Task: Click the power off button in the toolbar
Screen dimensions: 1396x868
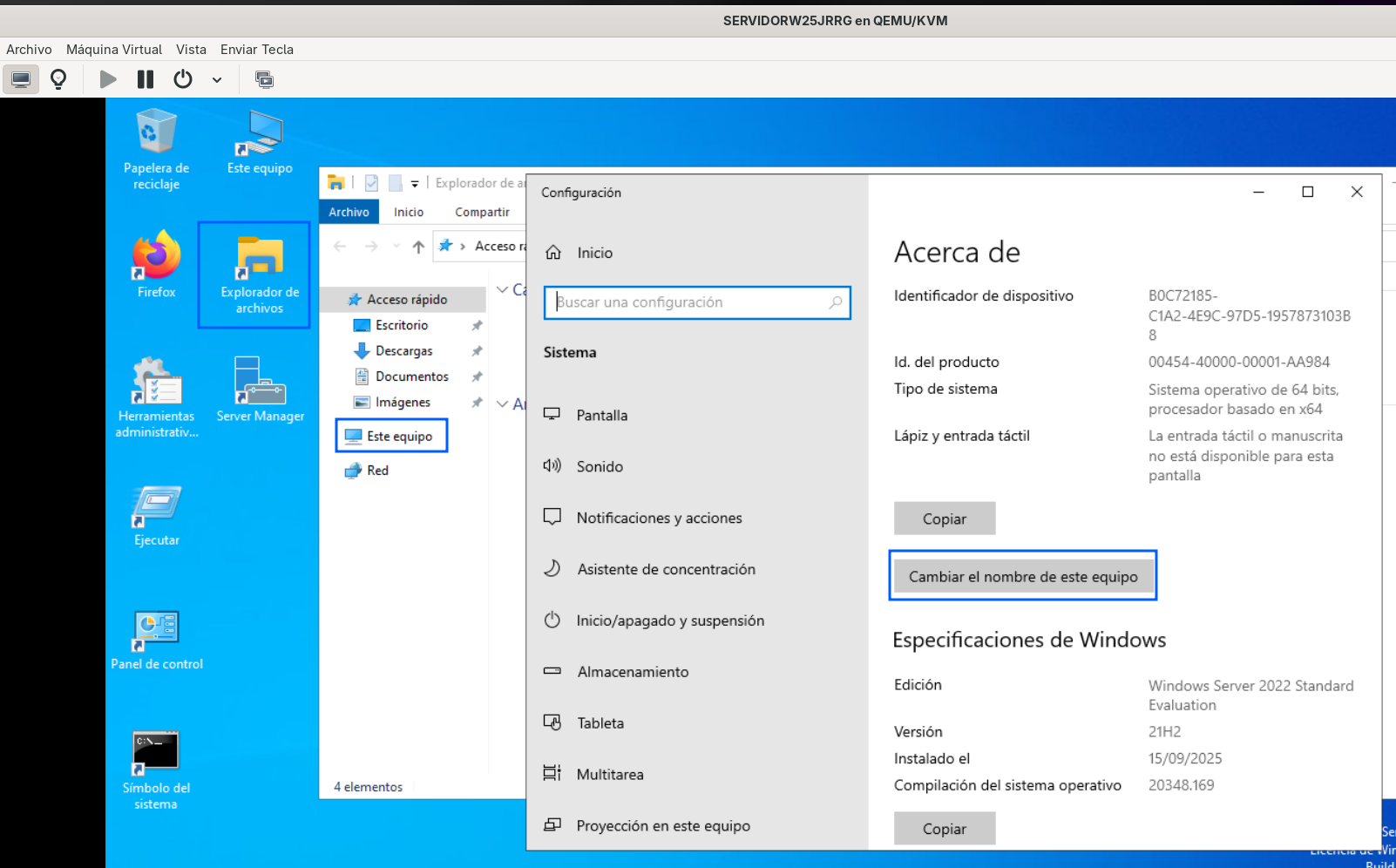Action: coord(183,79)
